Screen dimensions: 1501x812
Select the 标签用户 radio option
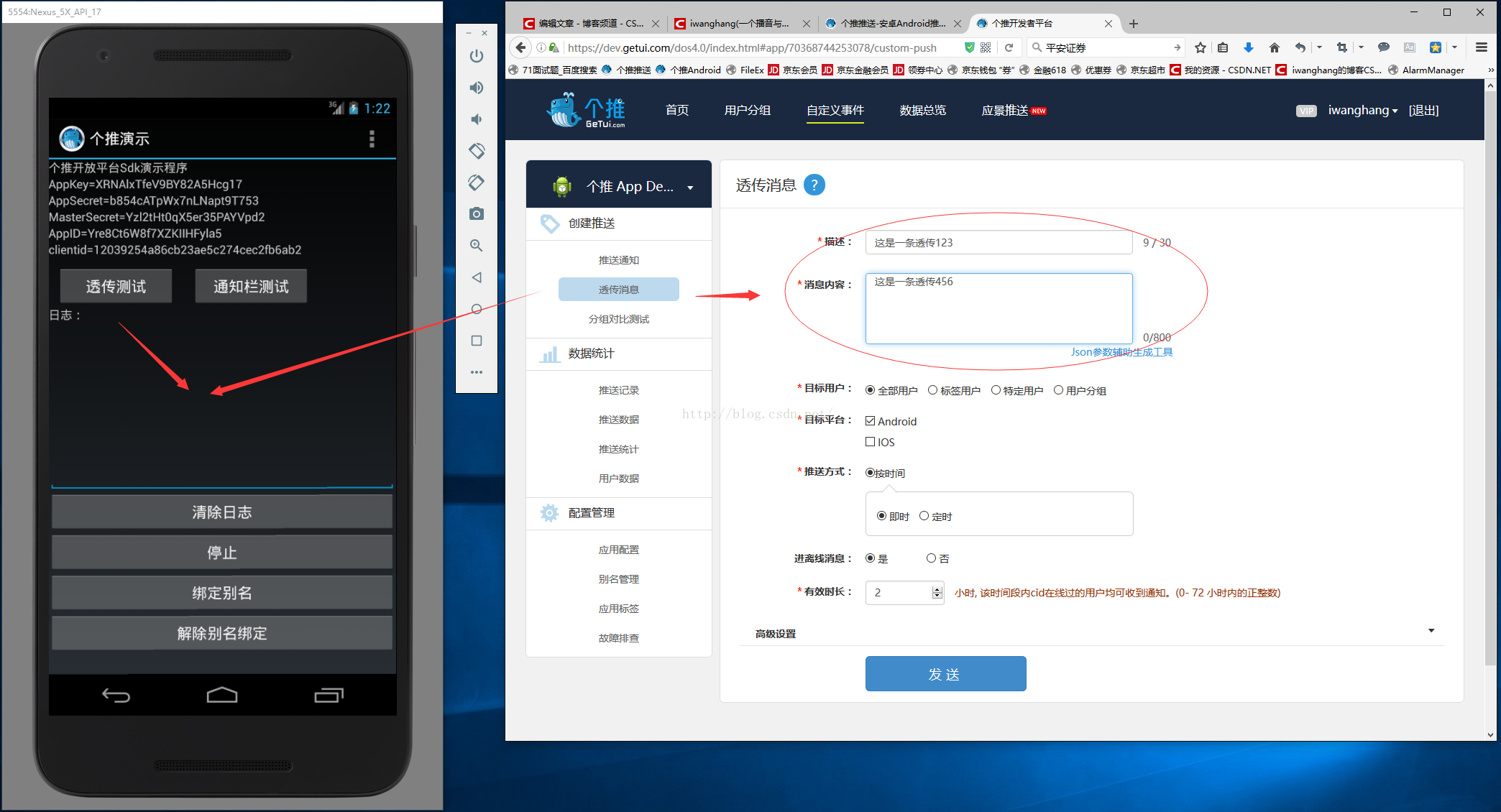click(x=933, y=390)
